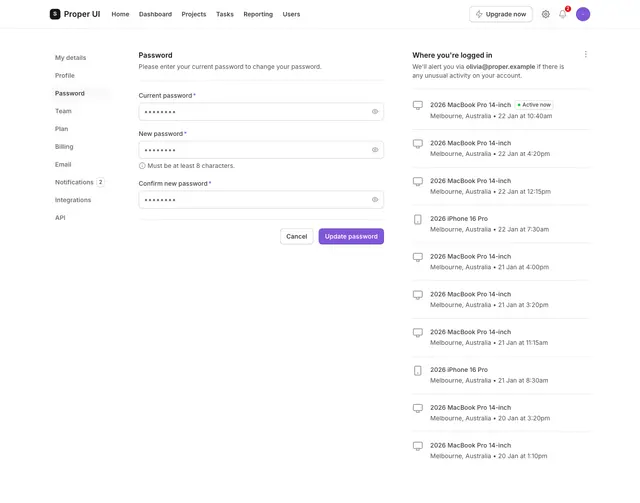The image size is (640, 503).
Task: Open the Users nav item
Action: click(291, 14)
